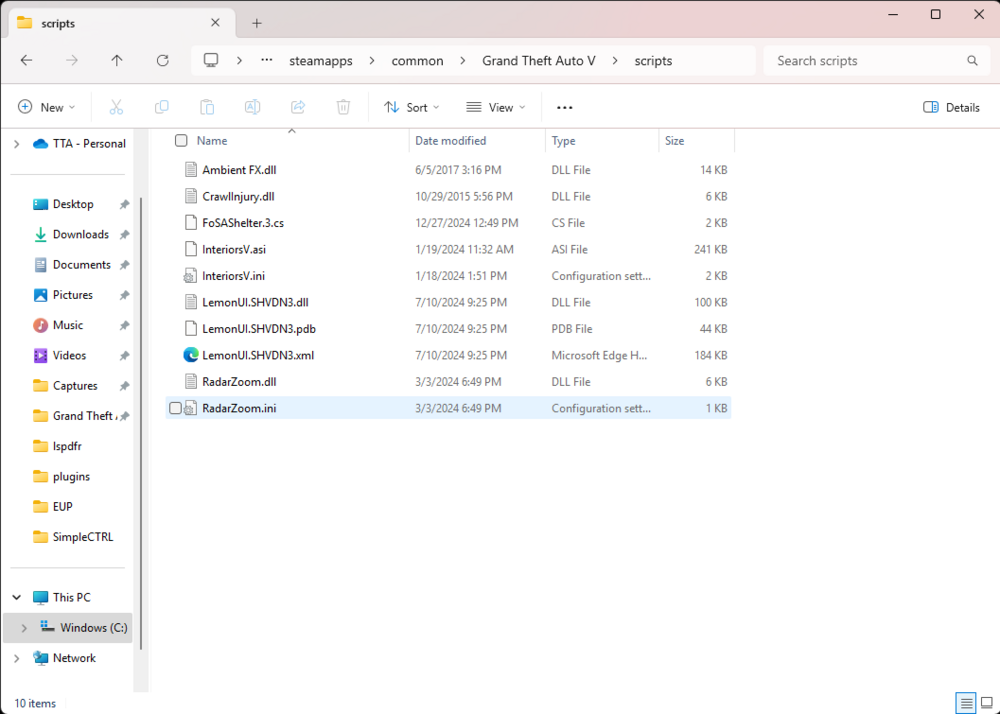Screen dimensions: 1000x714
Task: Click the Paste icon
Action: click(206, 107)
